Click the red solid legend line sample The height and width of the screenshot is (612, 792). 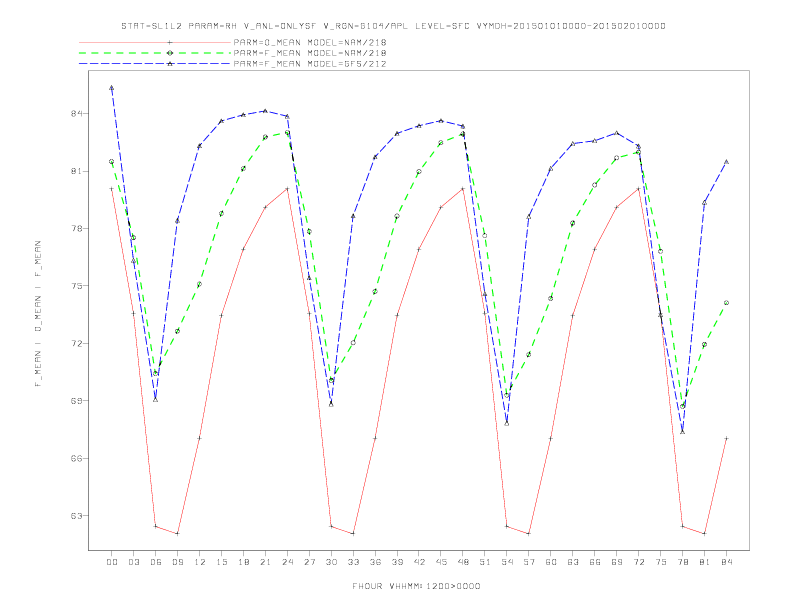click(x=155, y=42)
